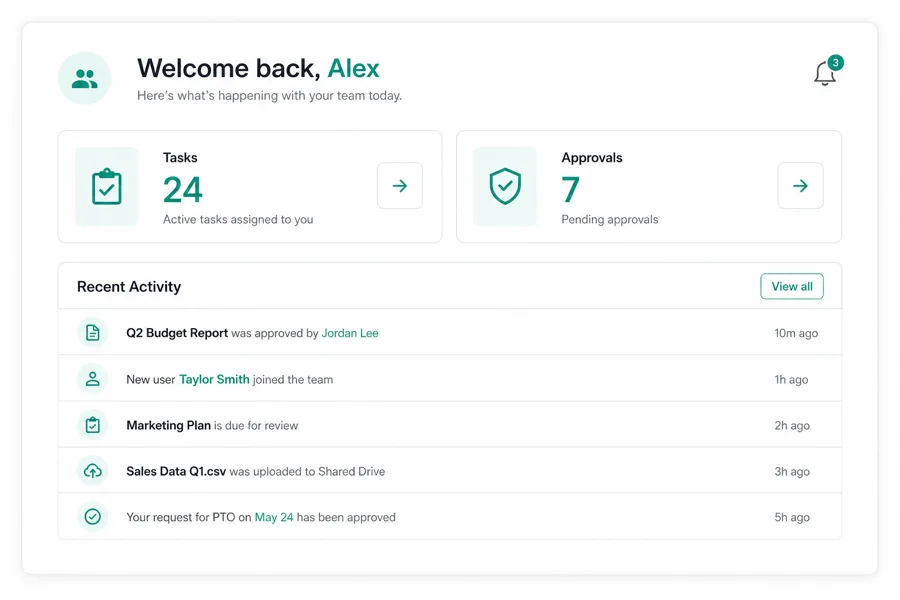
Task: Click the user icon beside Taylor Smith entry
Action: tap(92, 379)
